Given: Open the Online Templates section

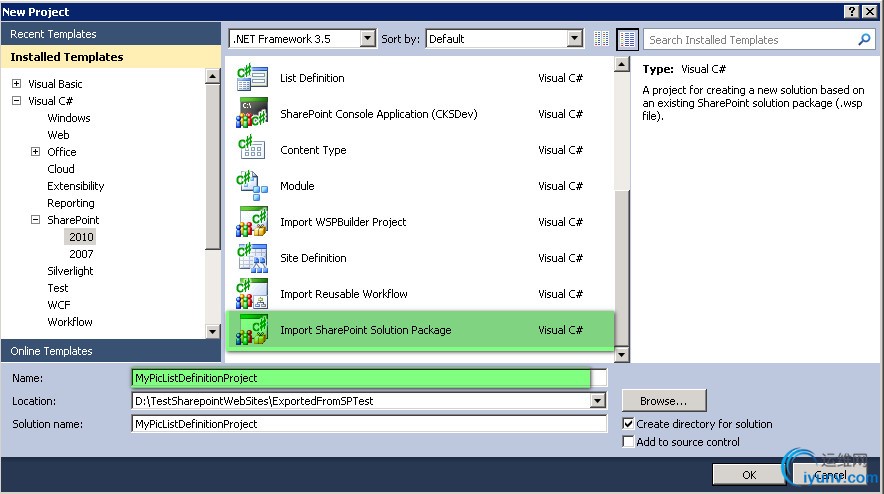Looking at the screenshot, I should coord(110,351).
